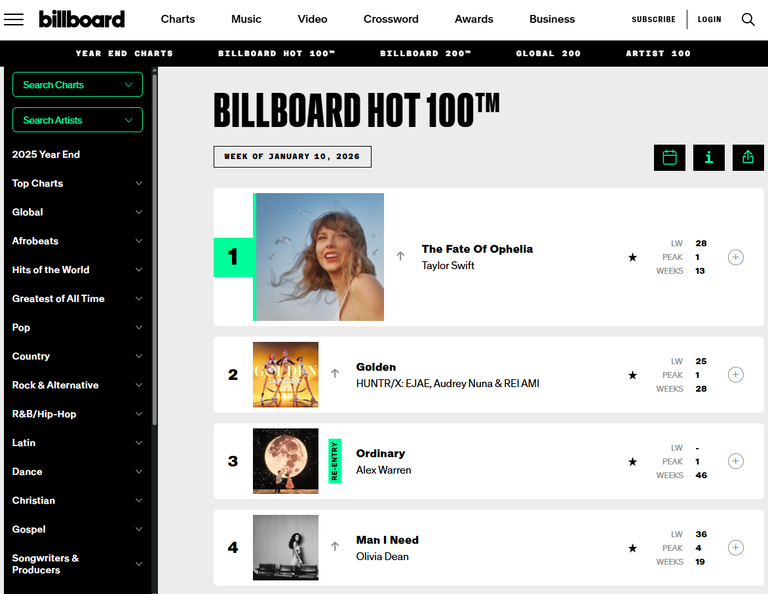Click the Login link
Image resolution: width=768 pixels, height=594 pixels.
click(x=709, y=19)
